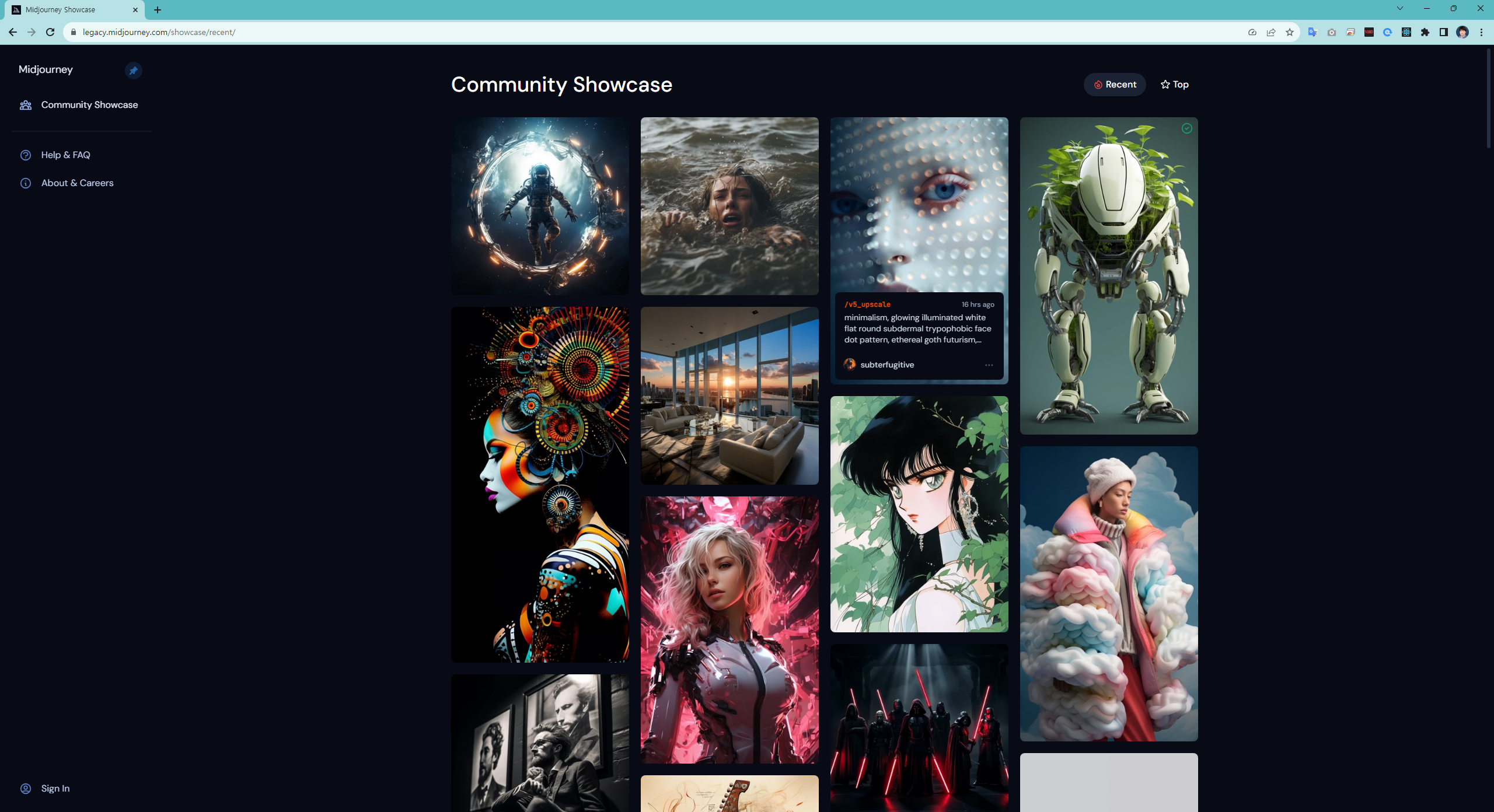
Task: Open the three-dots menu on subterfugitive card
Action: [x=989, y=365]
